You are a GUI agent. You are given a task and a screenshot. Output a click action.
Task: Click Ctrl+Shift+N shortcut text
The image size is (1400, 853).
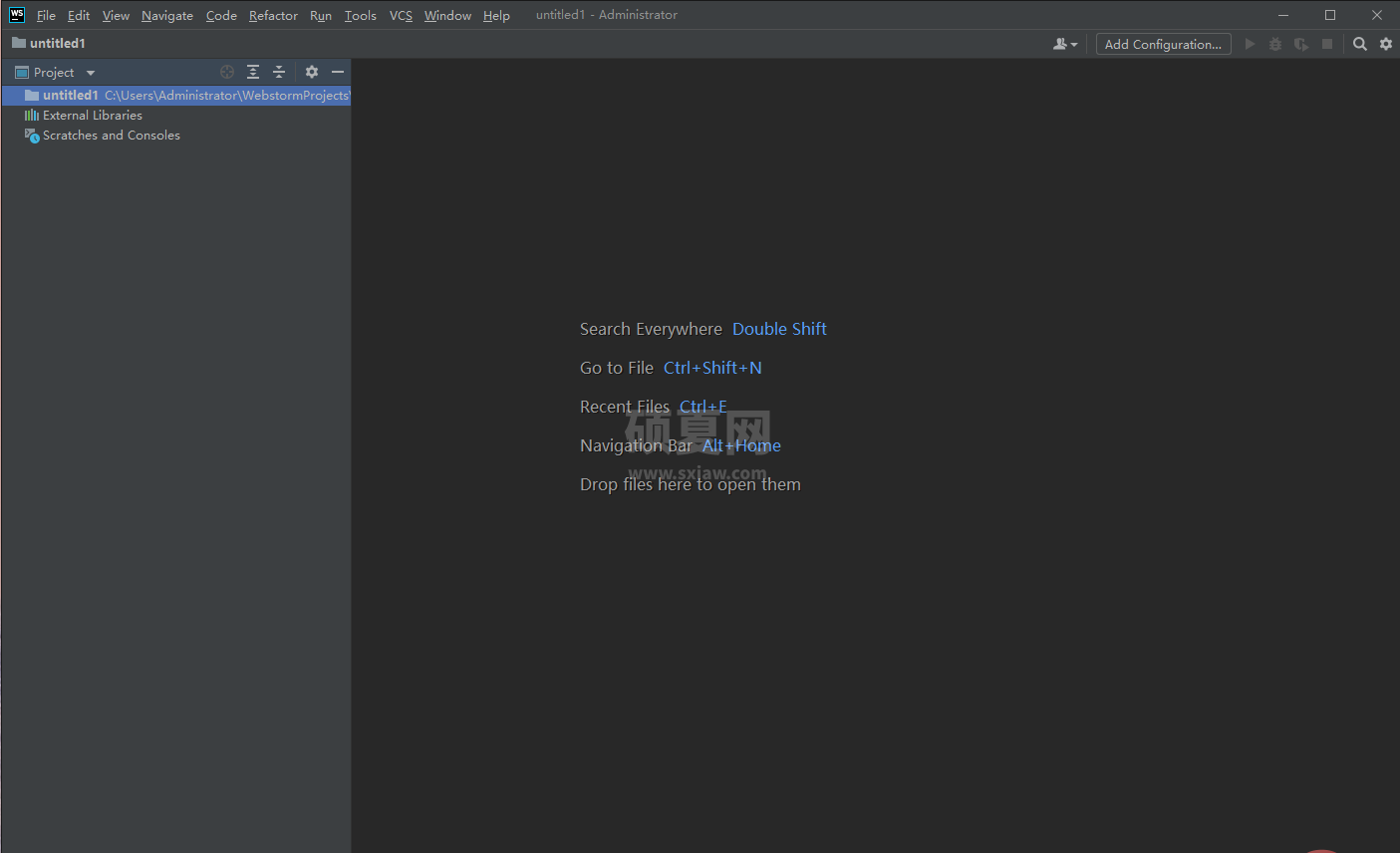tap(712, 368)
